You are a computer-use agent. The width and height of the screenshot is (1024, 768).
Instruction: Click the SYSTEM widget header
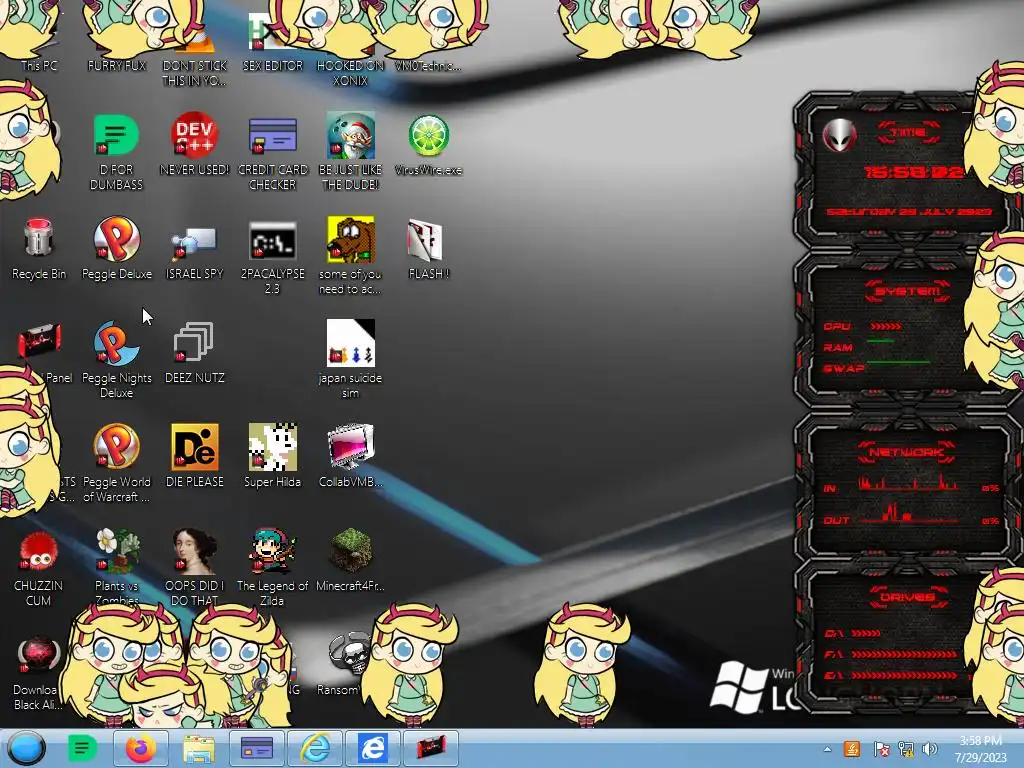pyautogui.click(x=908, y=291)
